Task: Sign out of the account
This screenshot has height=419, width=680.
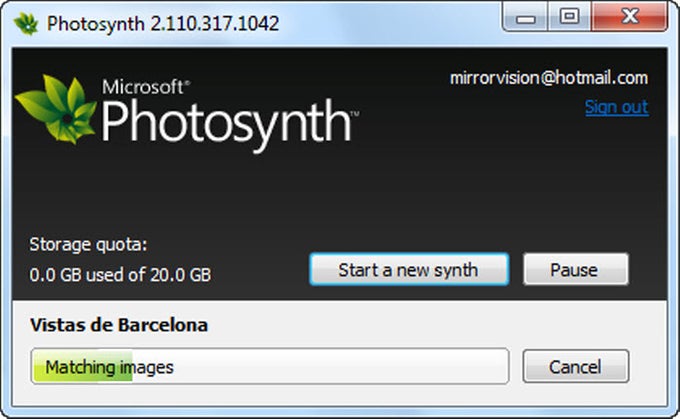Action: point(617,107)
